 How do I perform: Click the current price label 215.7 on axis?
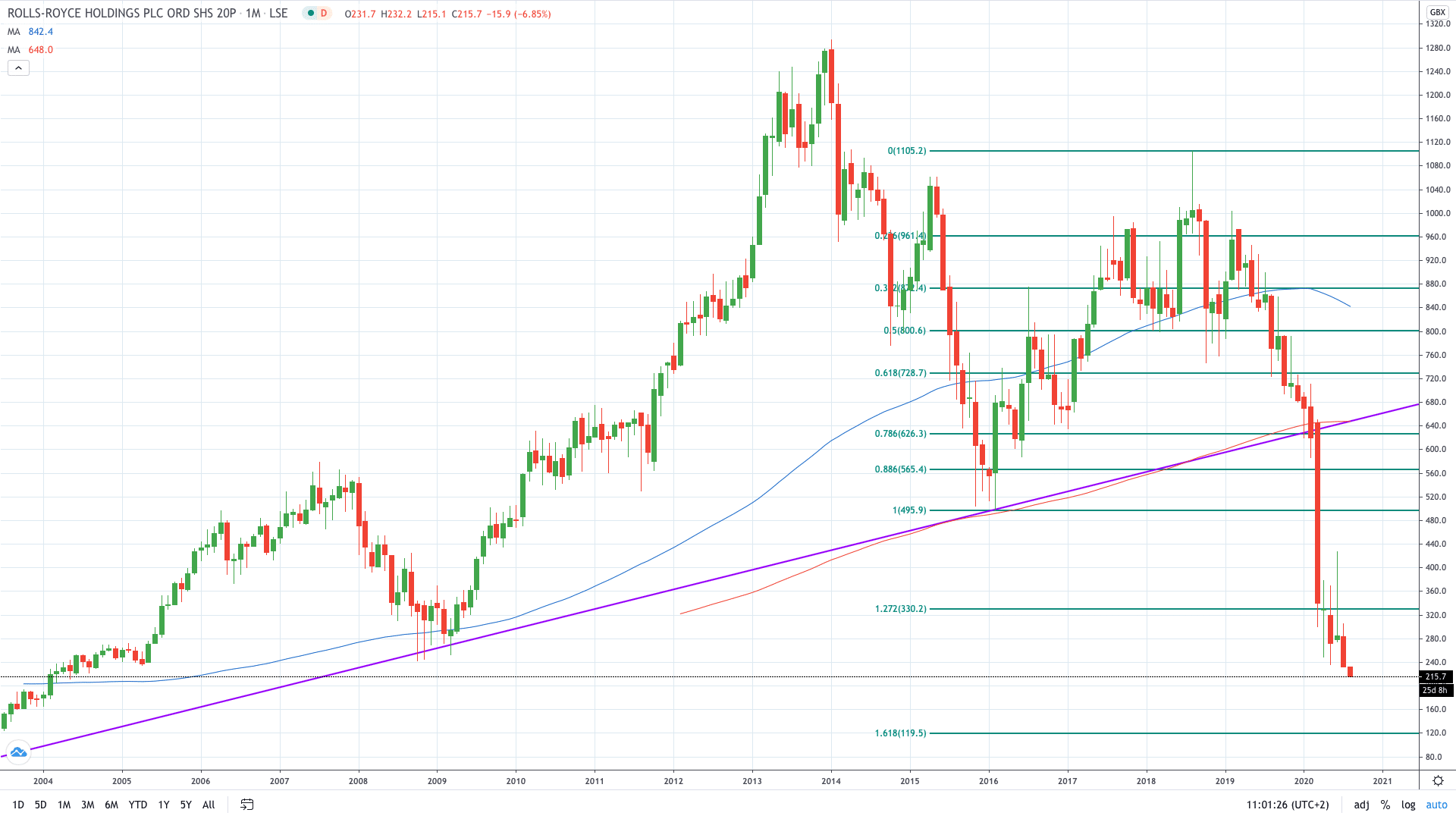point(1436,676)
